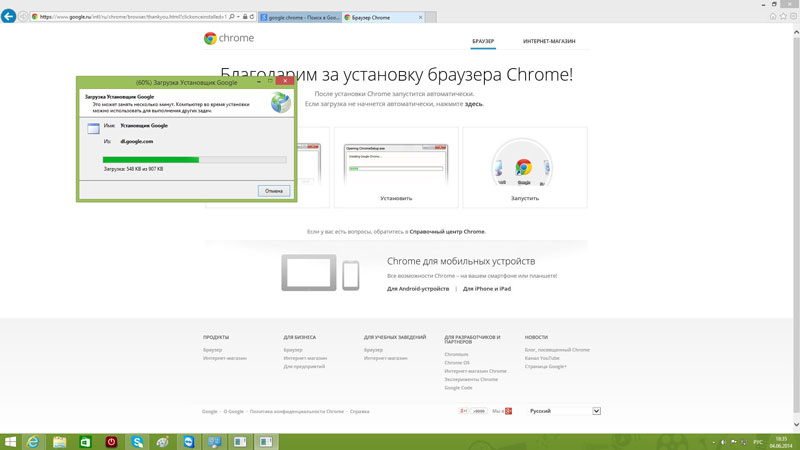Screen dimensions: 800x450
Task: Open Windows Store from the taskbar
Action: point(85,442)
